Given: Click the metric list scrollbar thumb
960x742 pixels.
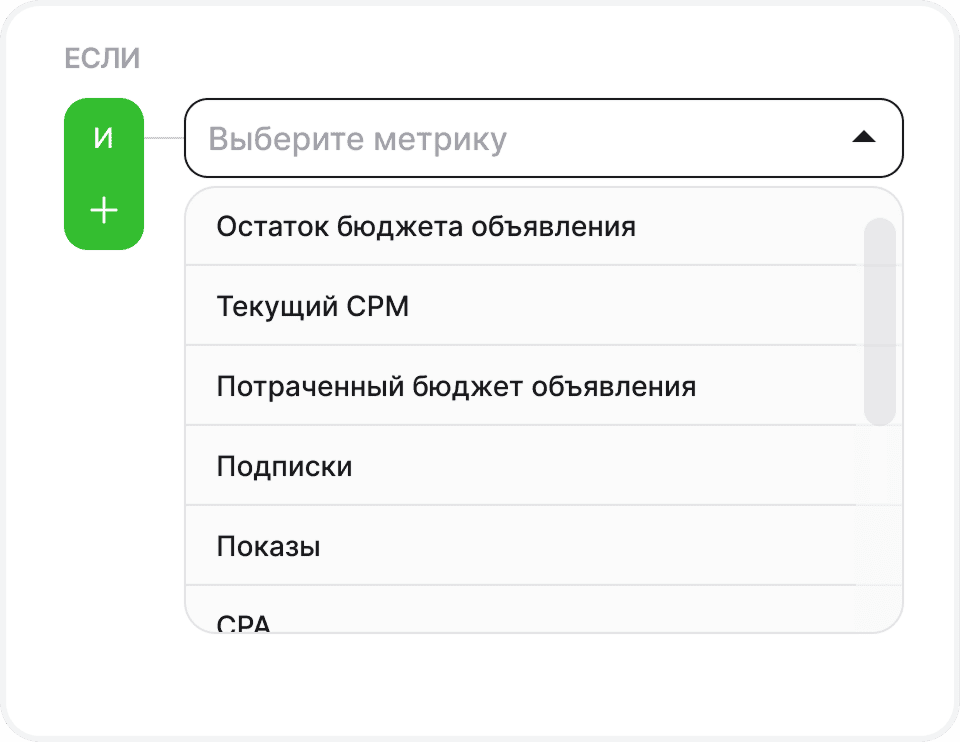Looking at the screenshot, I should [x=879, y=320].
